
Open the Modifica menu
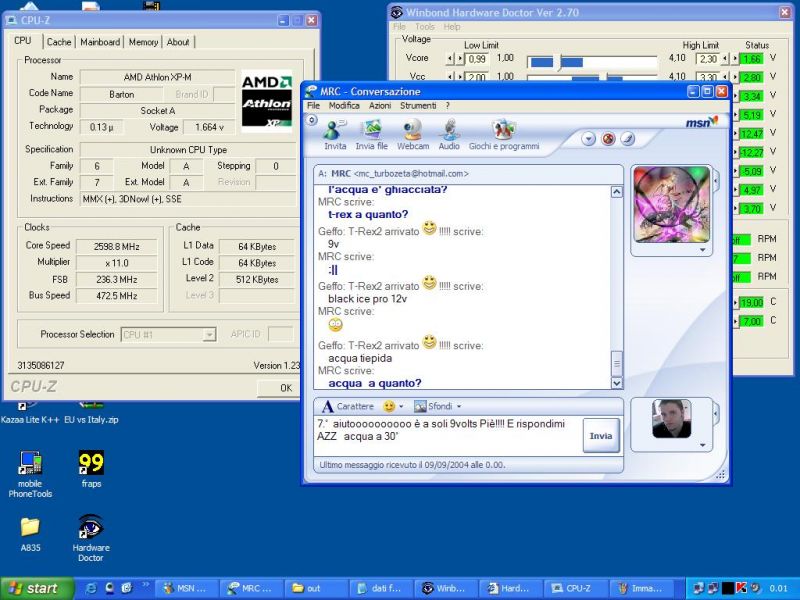click(344, 106)
